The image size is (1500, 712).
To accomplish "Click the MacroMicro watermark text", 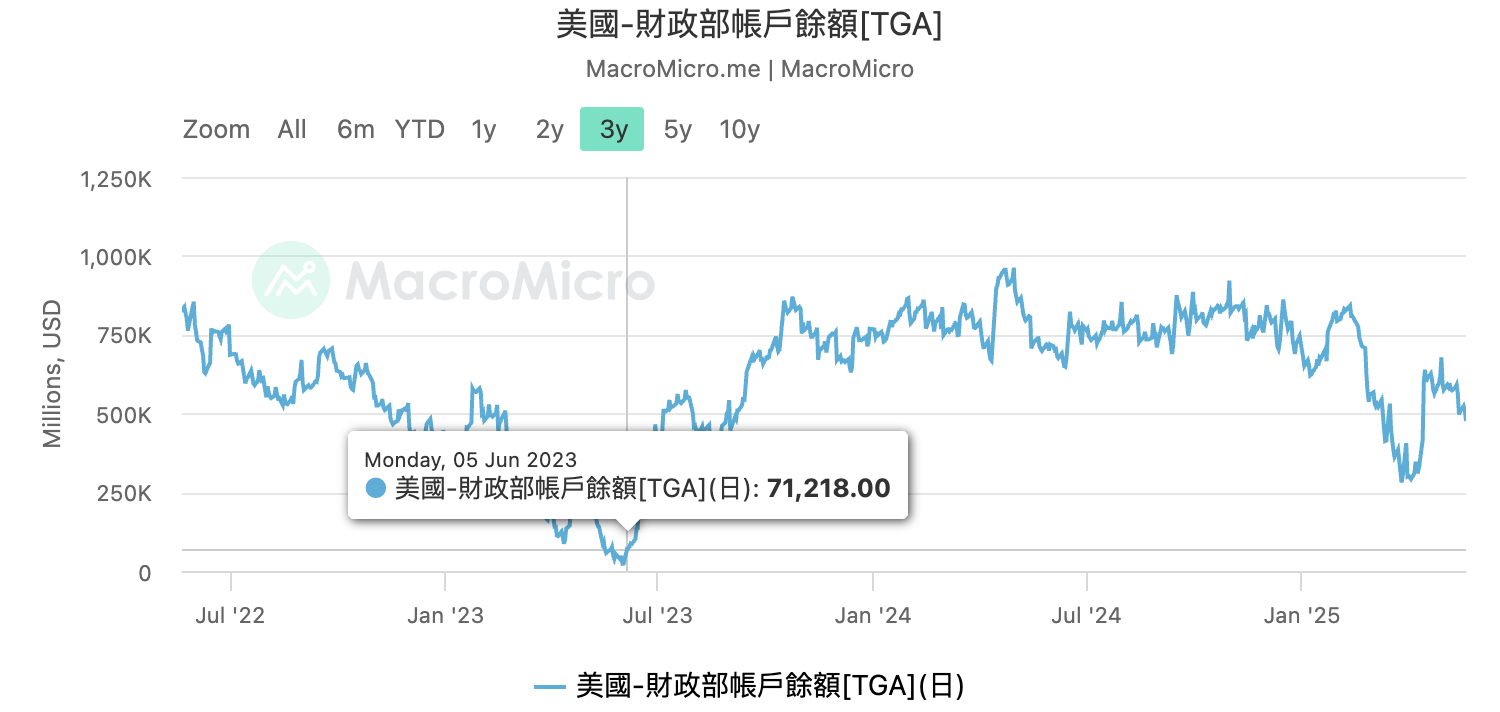I will pos(500,281).
